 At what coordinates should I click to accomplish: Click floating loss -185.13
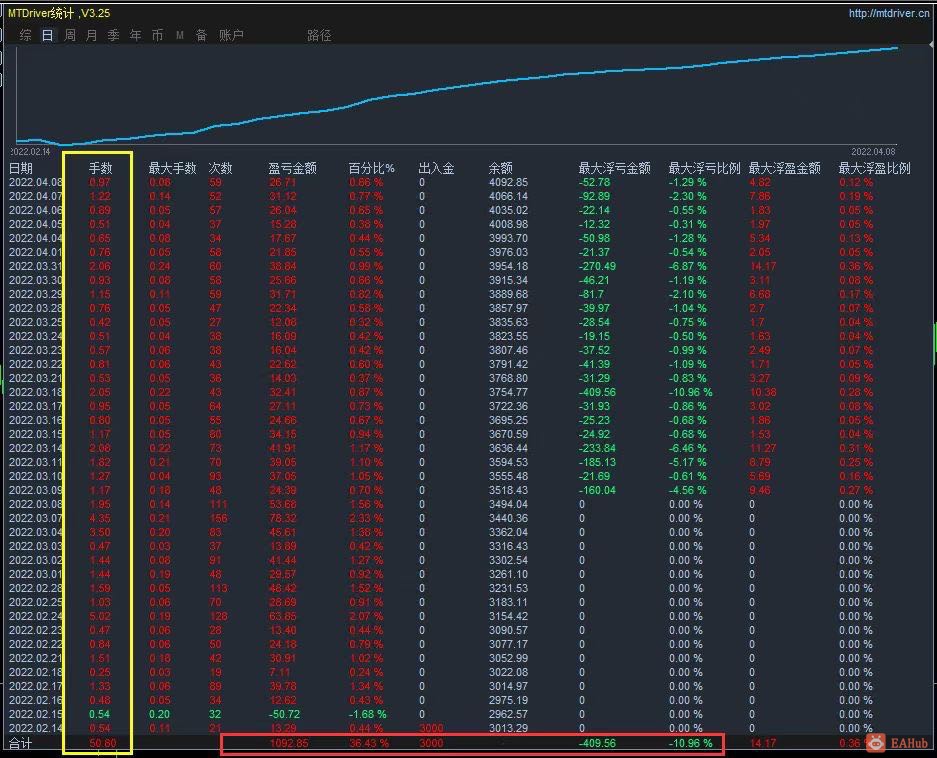coord(598,462)
